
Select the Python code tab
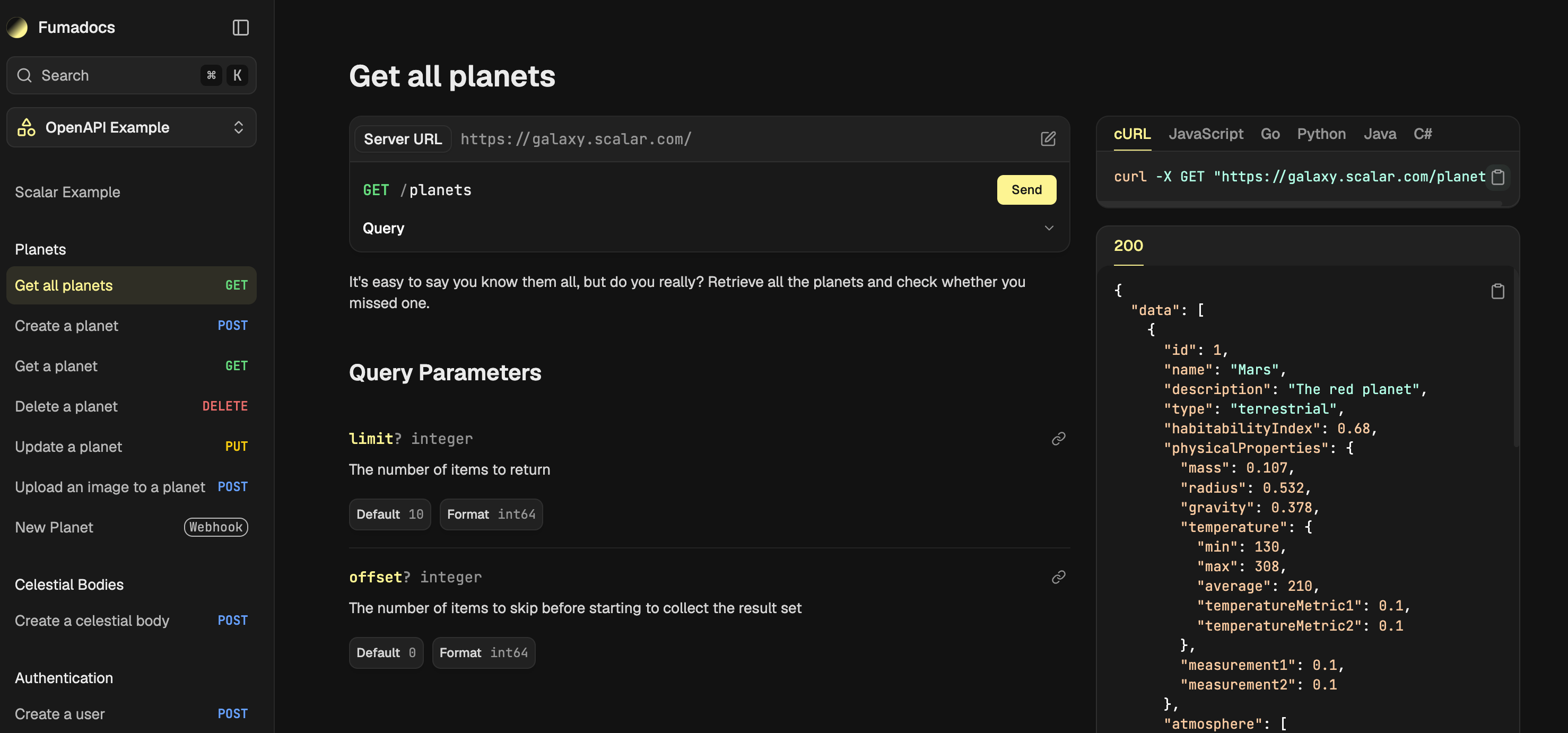tap(1321, 134)
